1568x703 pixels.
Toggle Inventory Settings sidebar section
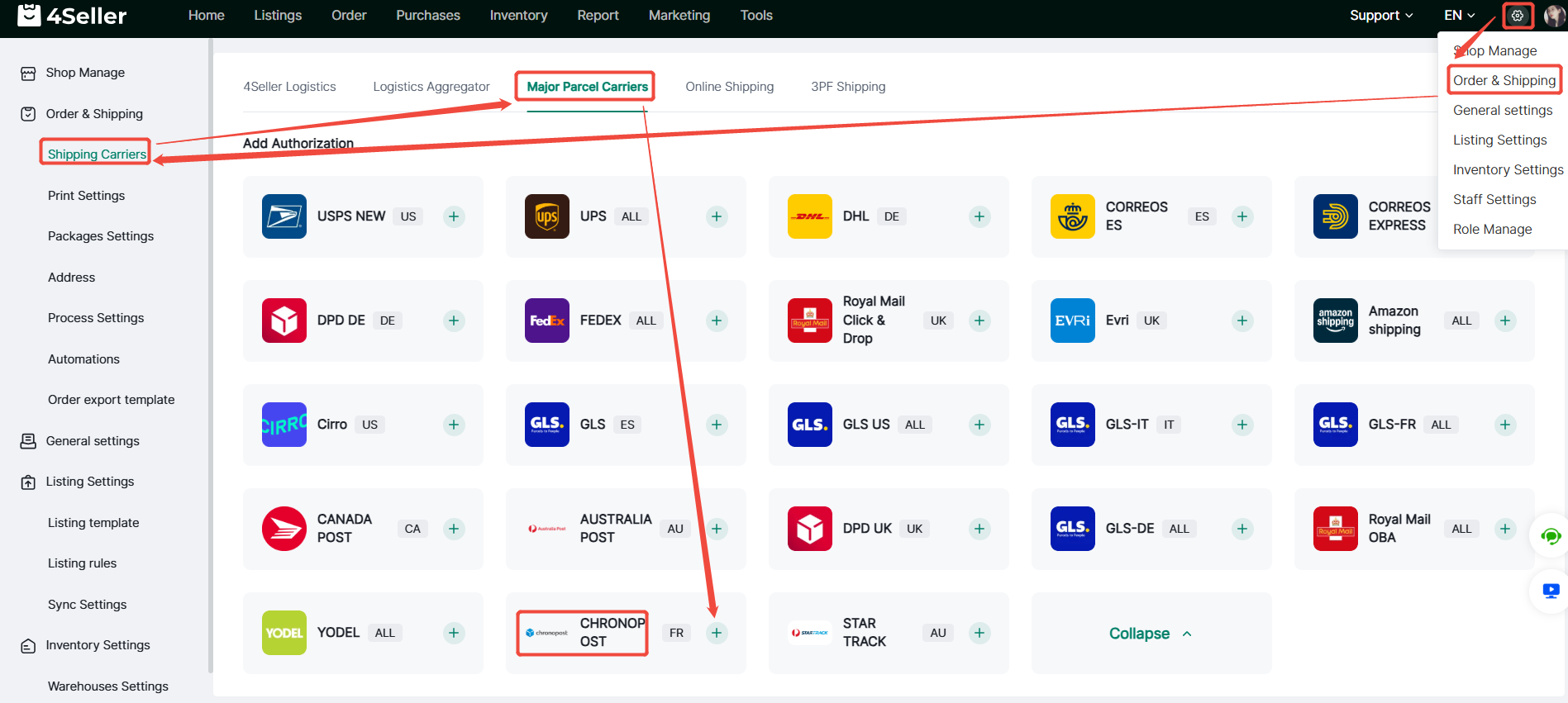98,645
